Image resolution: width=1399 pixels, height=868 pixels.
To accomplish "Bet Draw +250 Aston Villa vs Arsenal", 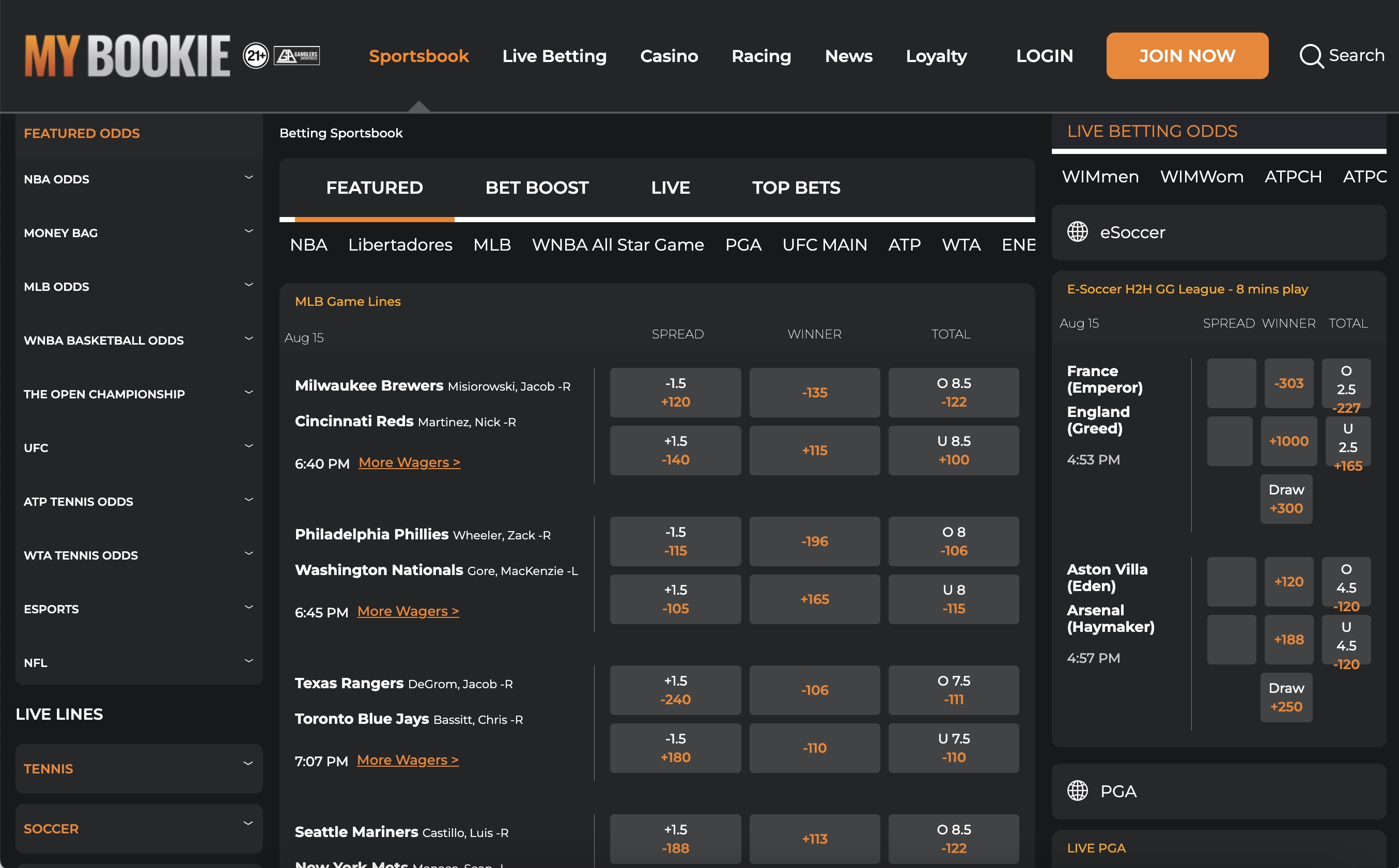I will pyautogui.click(x=1286, y=698).
